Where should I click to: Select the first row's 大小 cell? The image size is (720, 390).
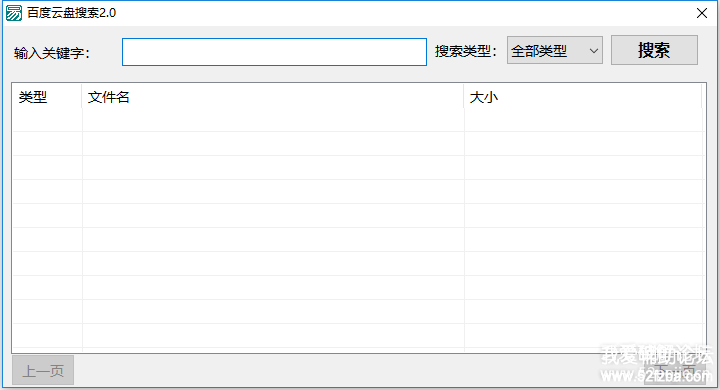585,120
